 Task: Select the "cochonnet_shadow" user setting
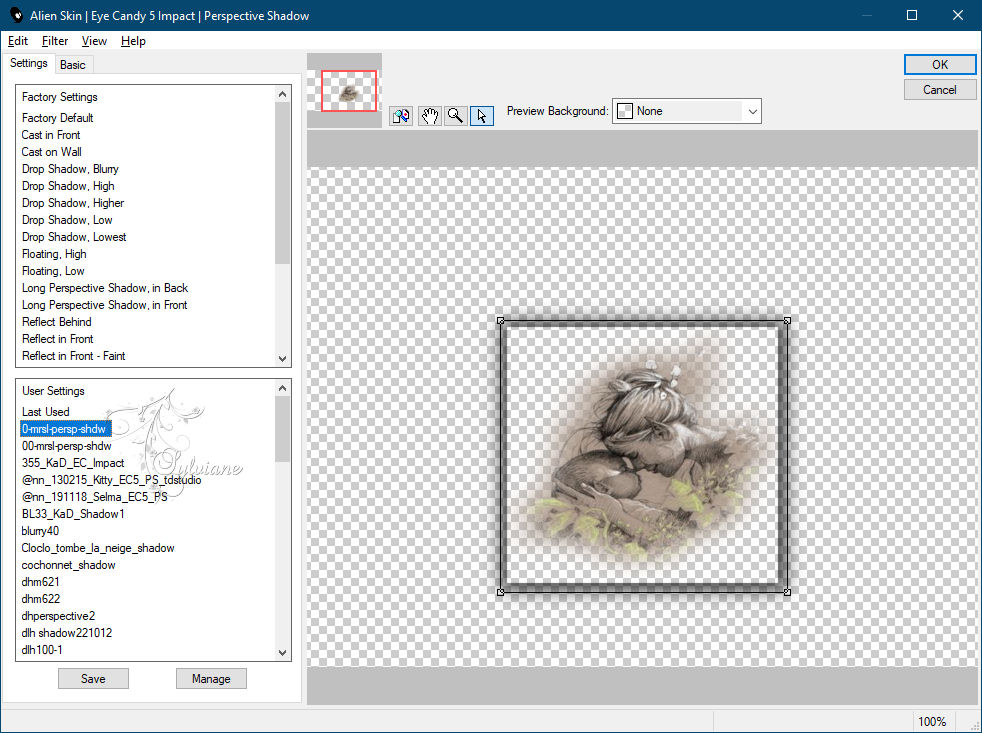tap(68, 564)
